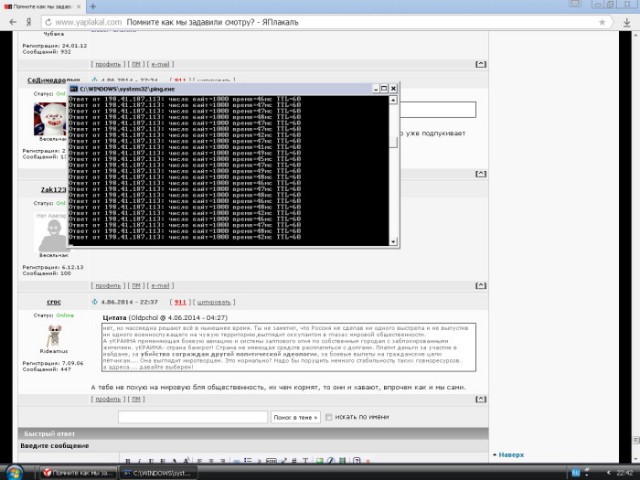Expand hidden tray icons arrow

[x=608, y=473]
